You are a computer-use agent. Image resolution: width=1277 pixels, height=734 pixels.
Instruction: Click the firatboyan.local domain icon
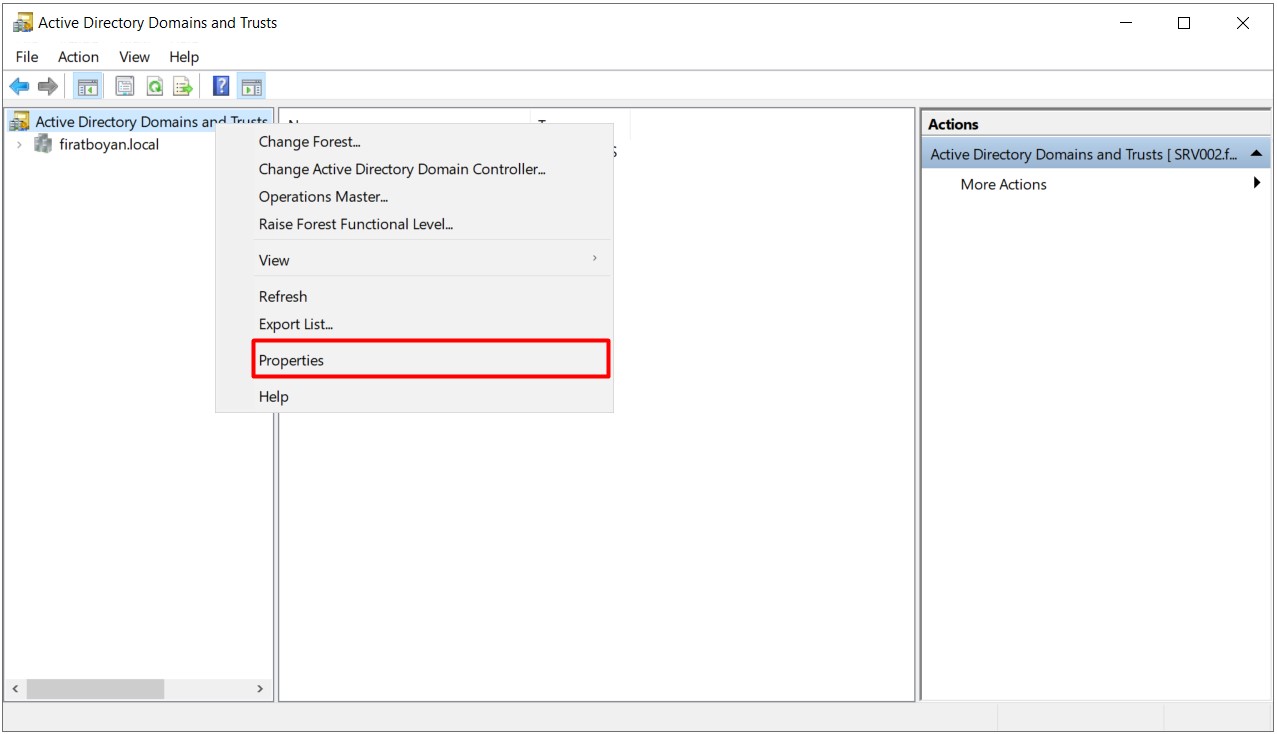coord(43,144)
